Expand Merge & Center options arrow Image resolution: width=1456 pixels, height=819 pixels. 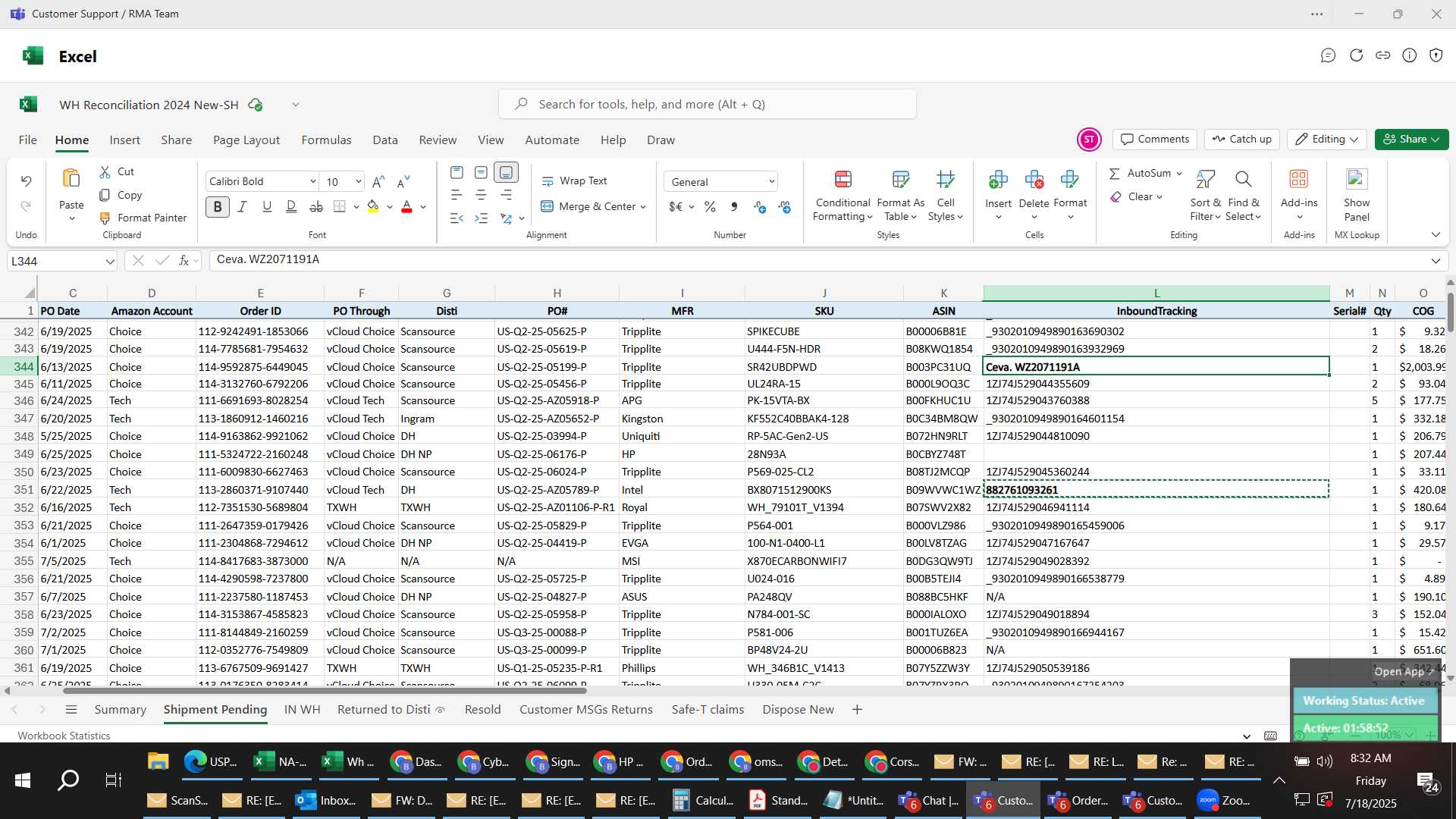coord(643,207)
